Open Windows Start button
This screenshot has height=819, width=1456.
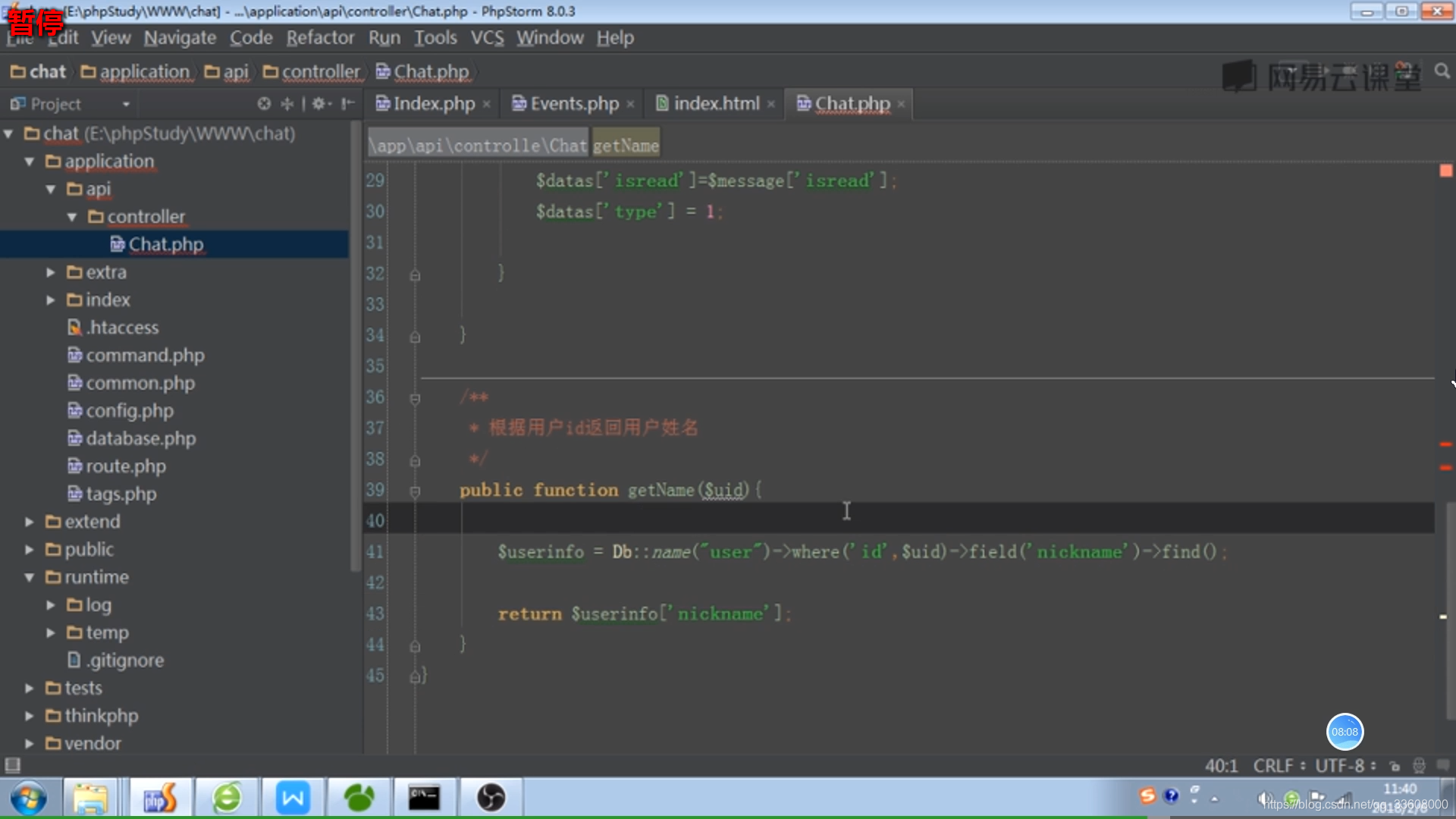[28, 798]
